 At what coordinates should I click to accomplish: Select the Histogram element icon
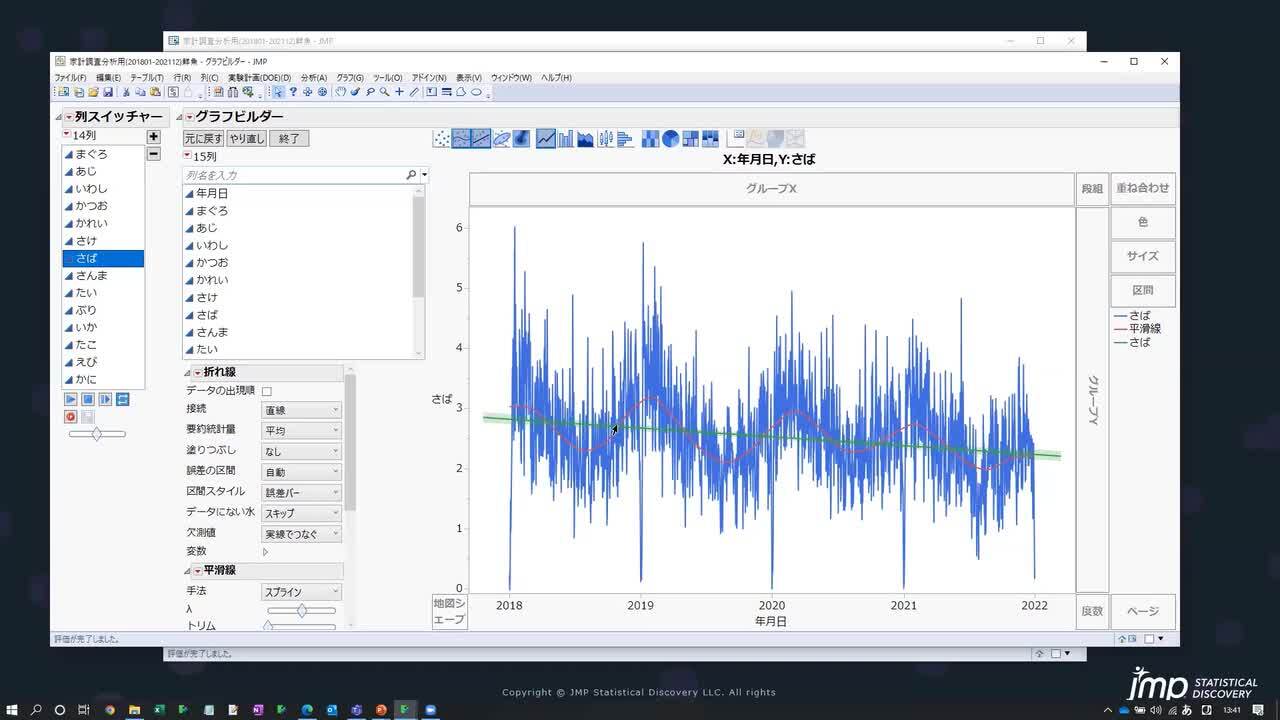pos(625,138)
